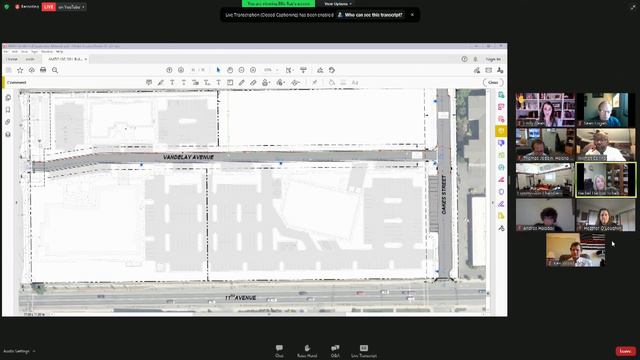The image size is (640, 360).
Task: Click the Zoom out minus icon
Action: 241,70
